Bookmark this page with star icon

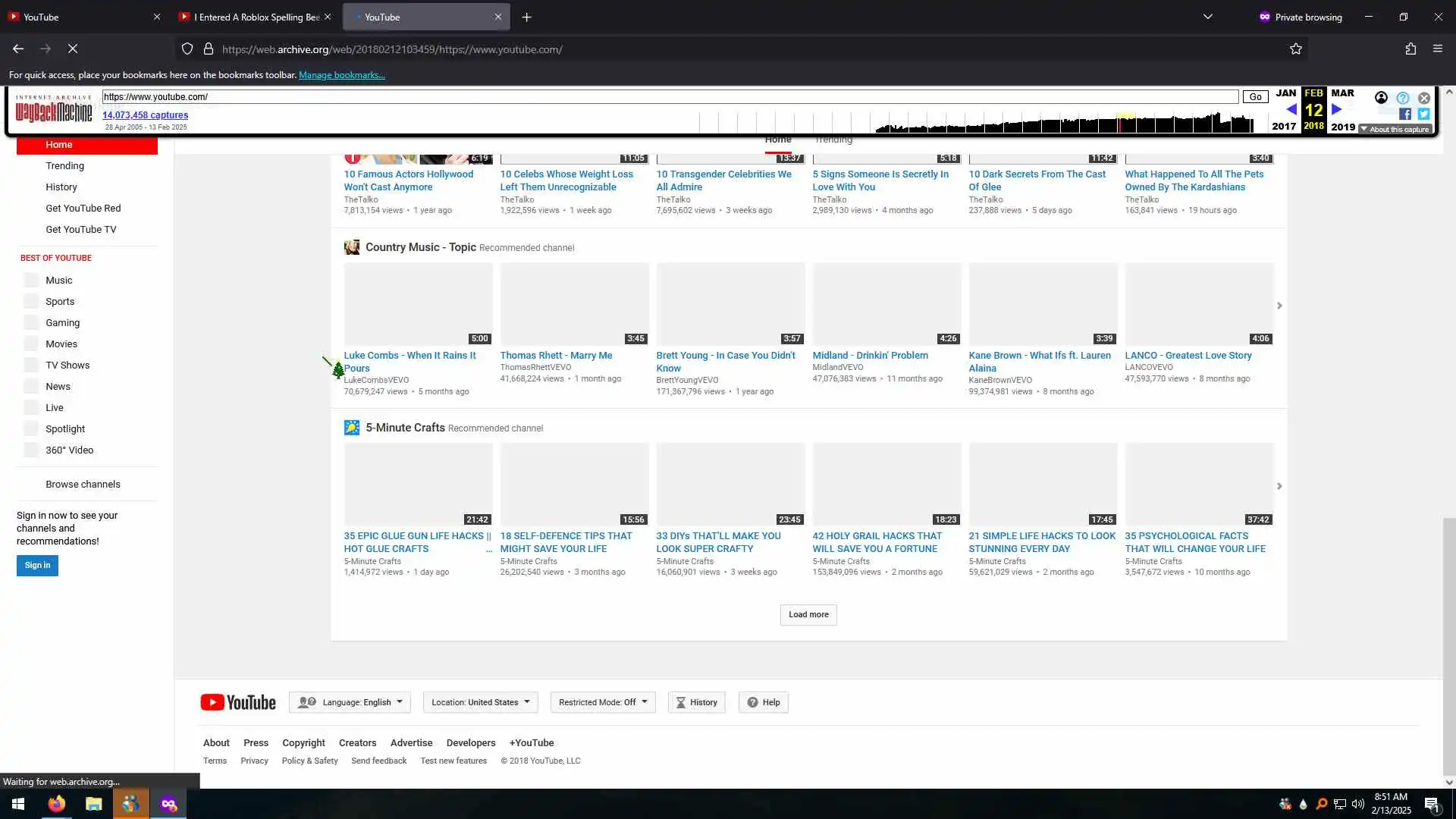coord(1296,49)
